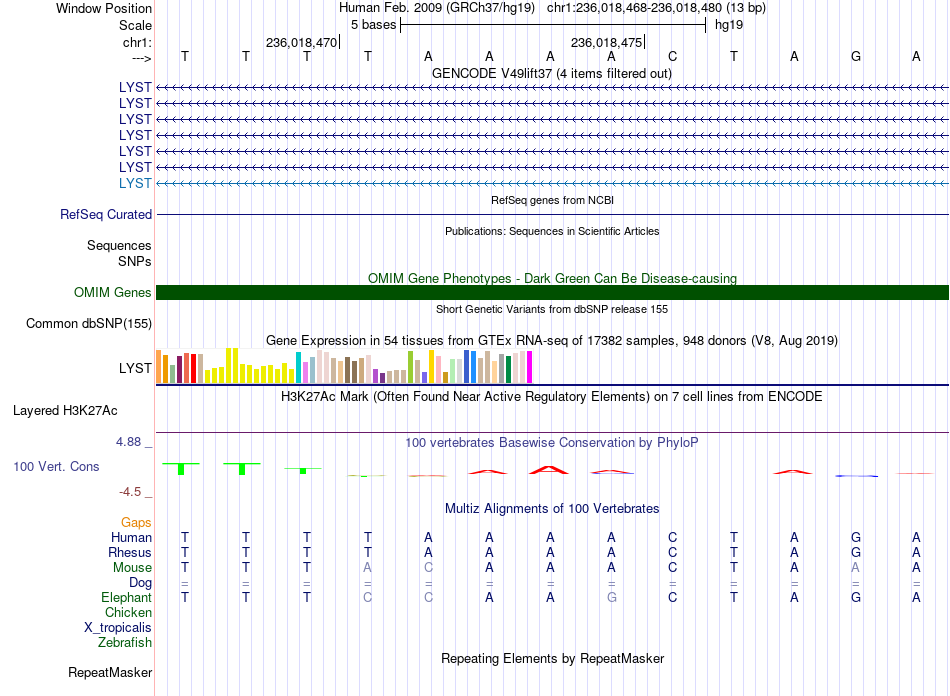Click the GENCODE V49lift37 track title
950x696 pixels.
[x=552, y=73]
